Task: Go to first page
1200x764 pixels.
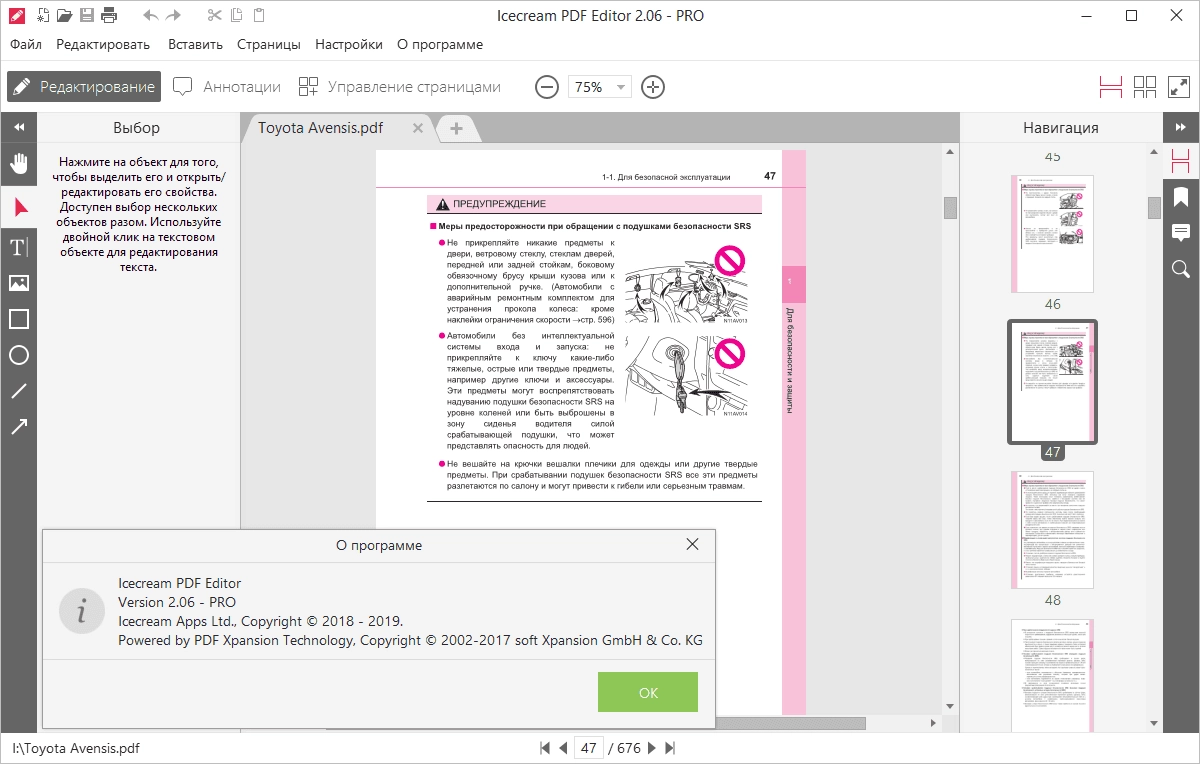Action: pos(545,748)
